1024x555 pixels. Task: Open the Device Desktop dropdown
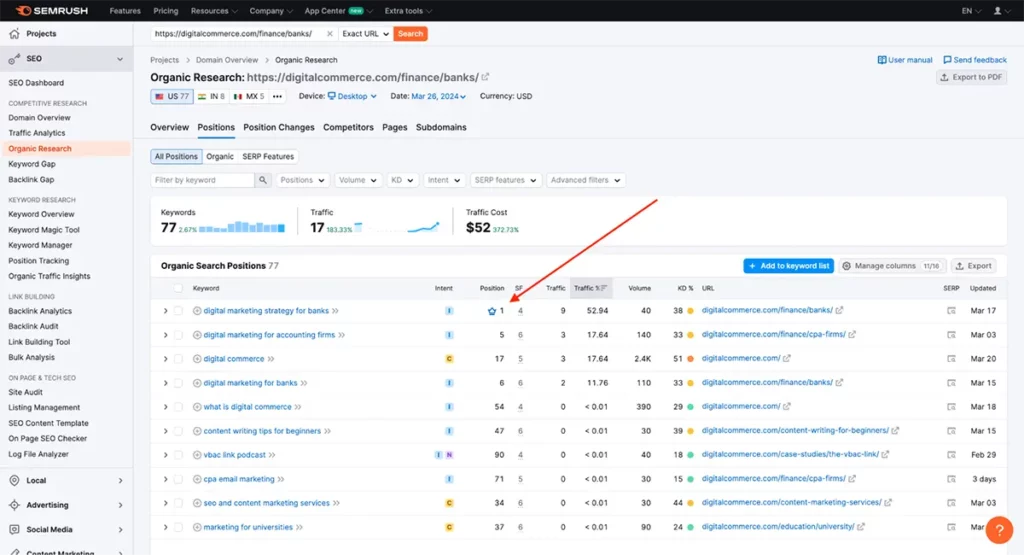pyautogui.click(x=353, y=96)
